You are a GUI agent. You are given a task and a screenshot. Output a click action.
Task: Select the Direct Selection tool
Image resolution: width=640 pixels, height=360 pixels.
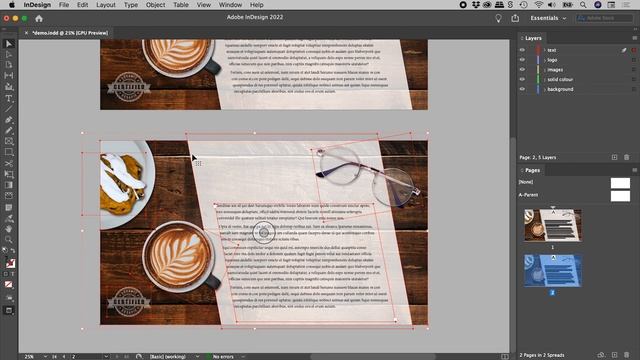(x=9, y=54)
